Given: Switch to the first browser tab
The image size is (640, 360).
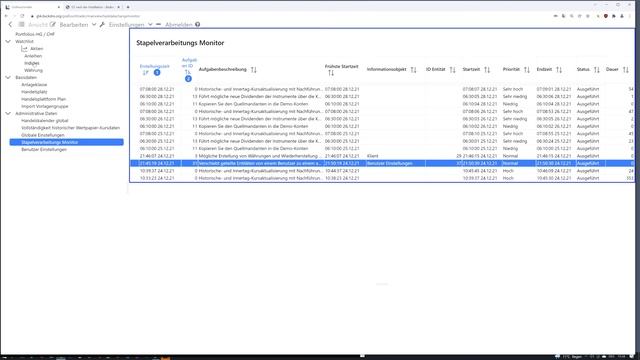Looking at the screenshot, I should click(32, 7).
